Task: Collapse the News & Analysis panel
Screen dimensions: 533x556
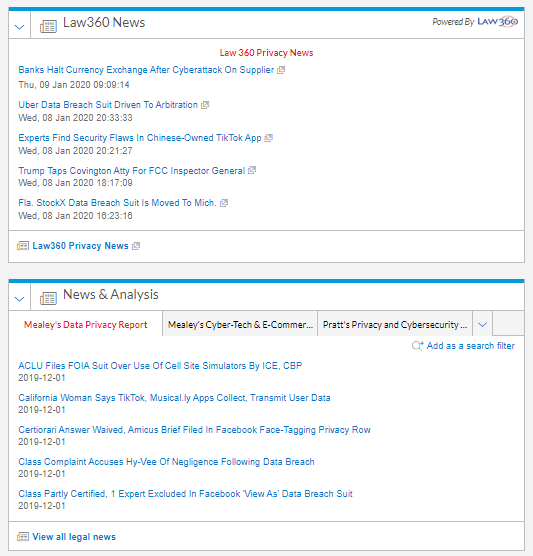Action: click(x=20, y=299)
